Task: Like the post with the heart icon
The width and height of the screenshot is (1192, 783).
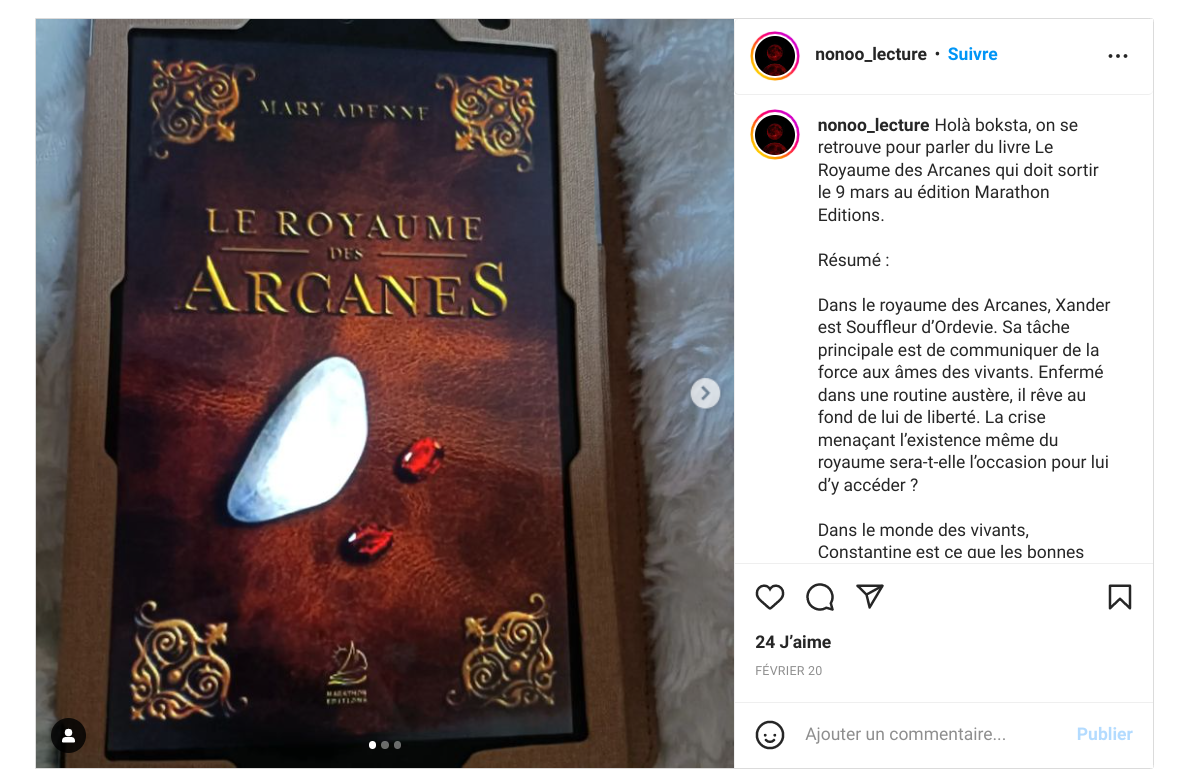Action: point(769,598)
